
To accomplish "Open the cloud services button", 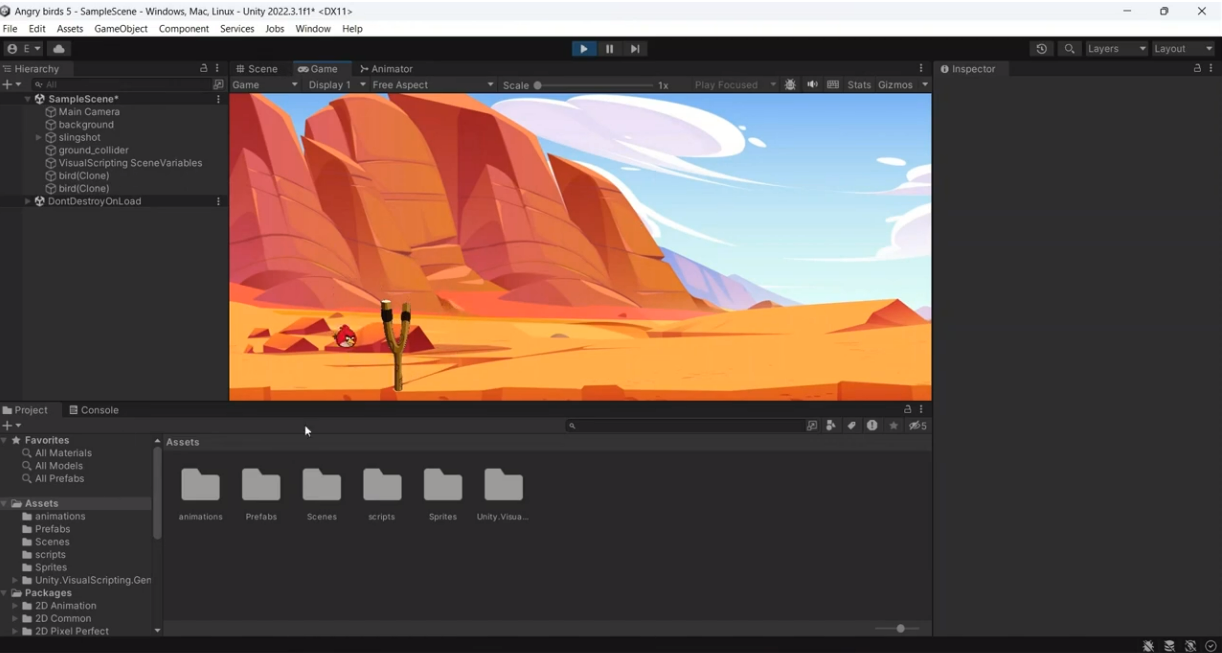I will (x=59, y=49).
